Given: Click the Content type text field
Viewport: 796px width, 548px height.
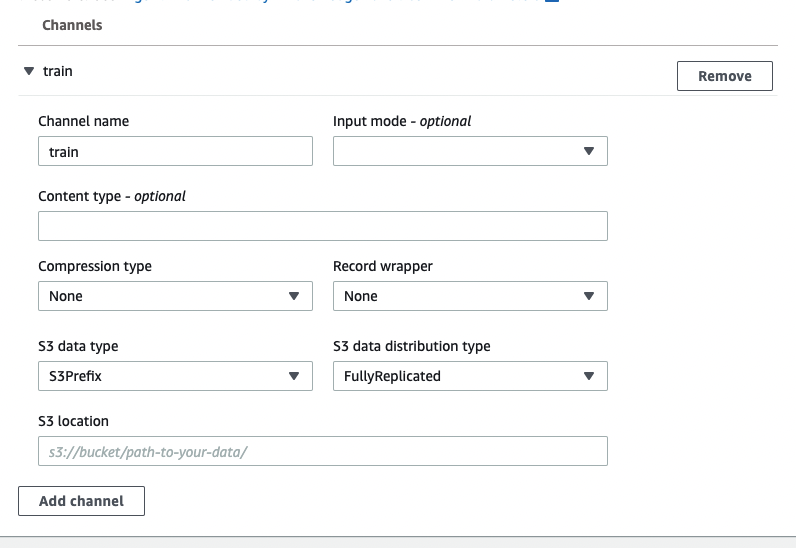Looking at the screenshot, I should click(322, 226).
